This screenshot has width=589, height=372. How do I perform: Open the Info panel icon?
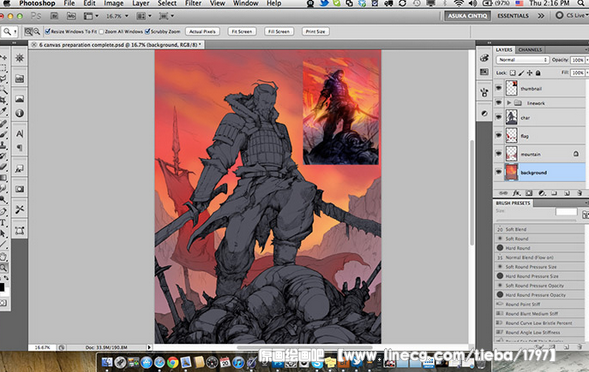pyautogui.click(x=20, y=113)
